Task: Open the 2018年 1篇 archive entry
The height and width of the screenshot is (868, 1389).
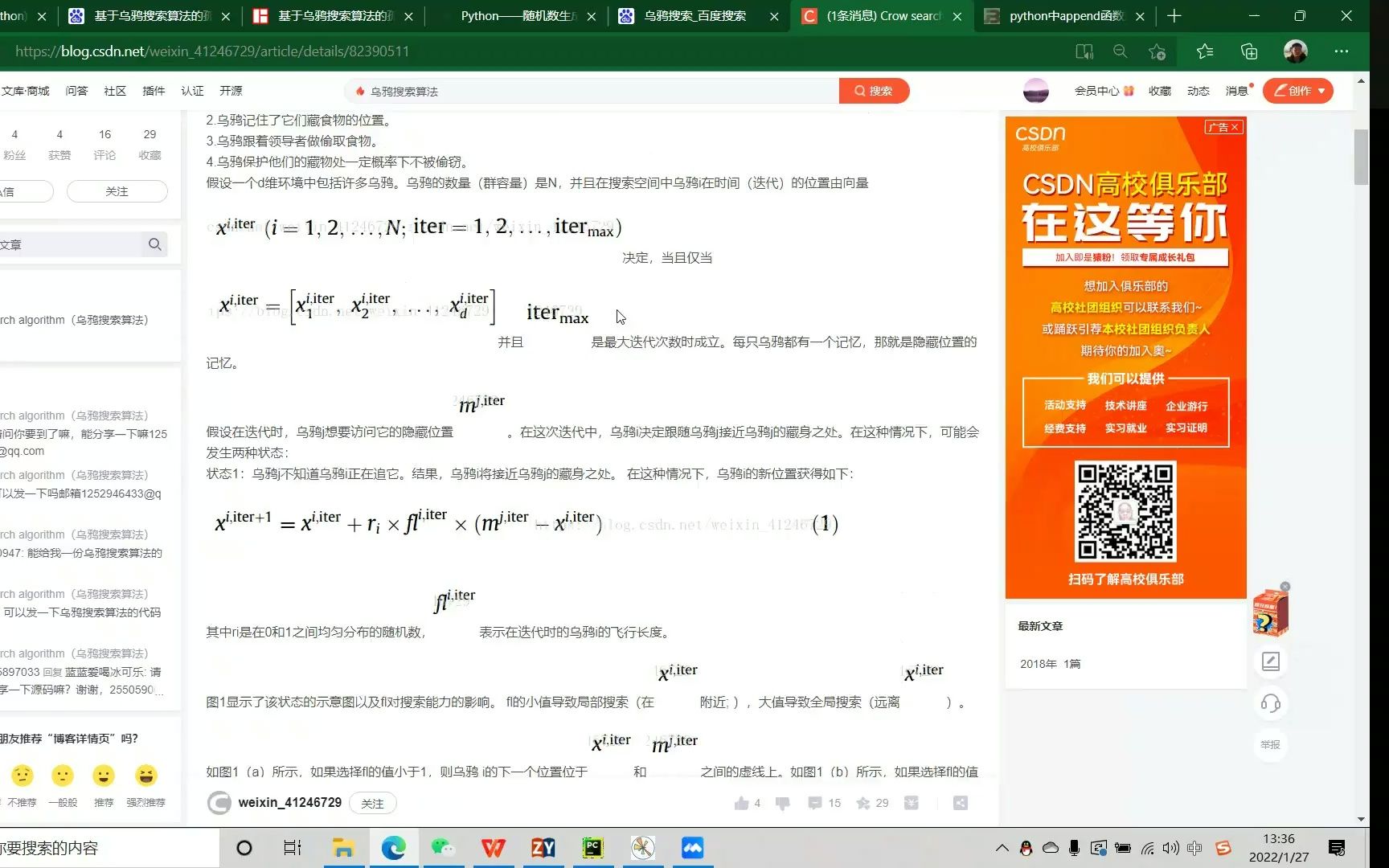Action: point(1050,664)
